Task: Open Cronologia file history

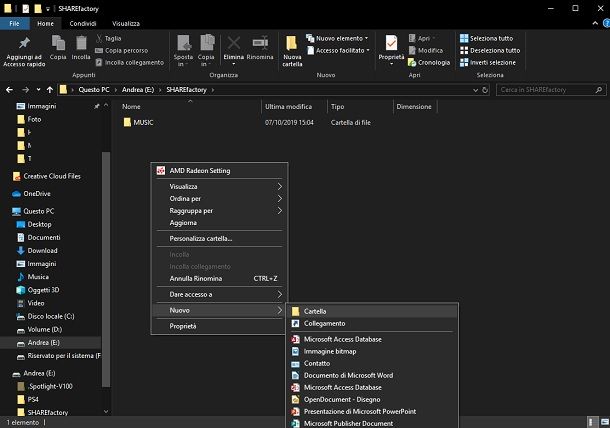Action: [x=429, y=62]
